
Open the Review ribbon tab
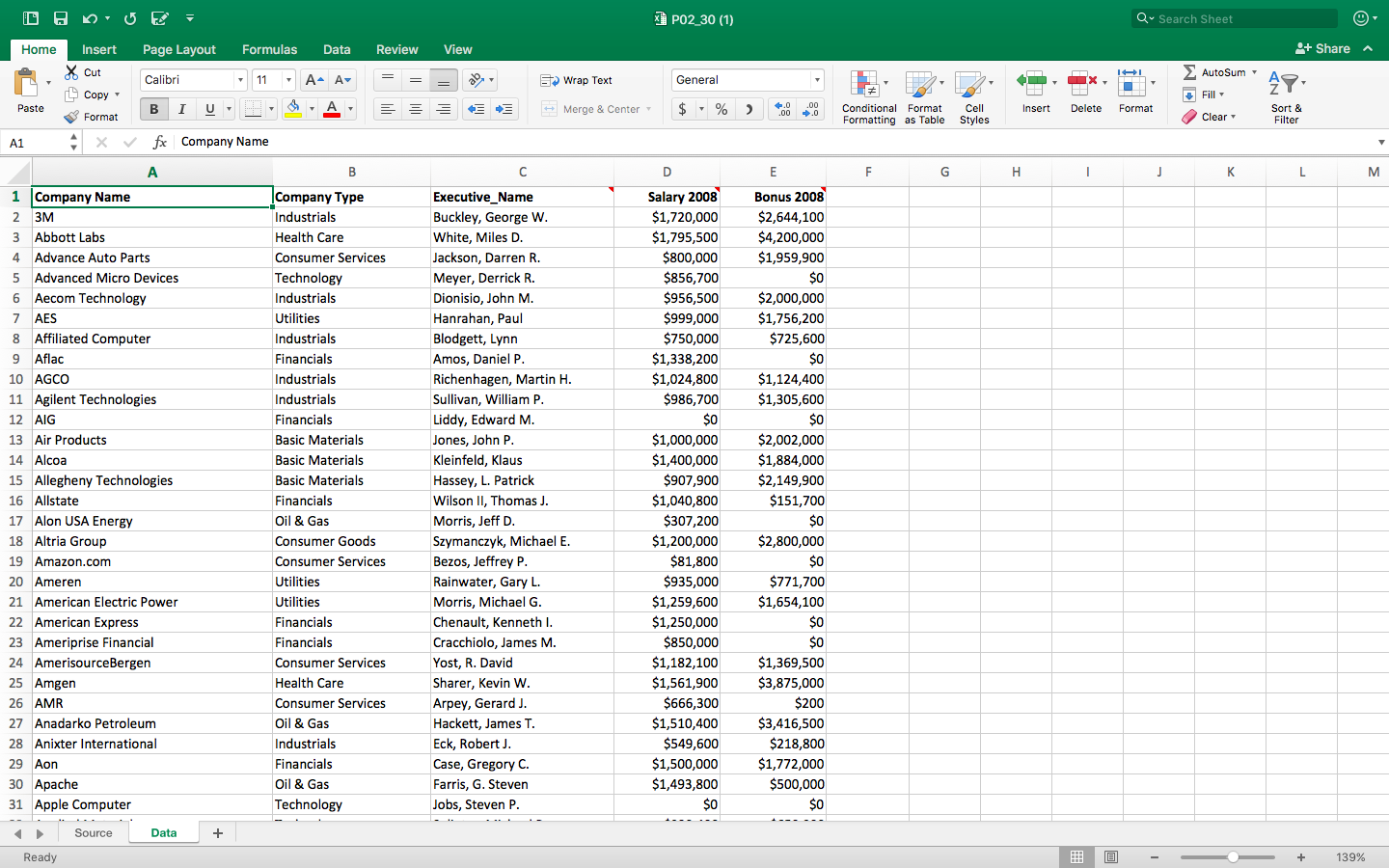397,49
